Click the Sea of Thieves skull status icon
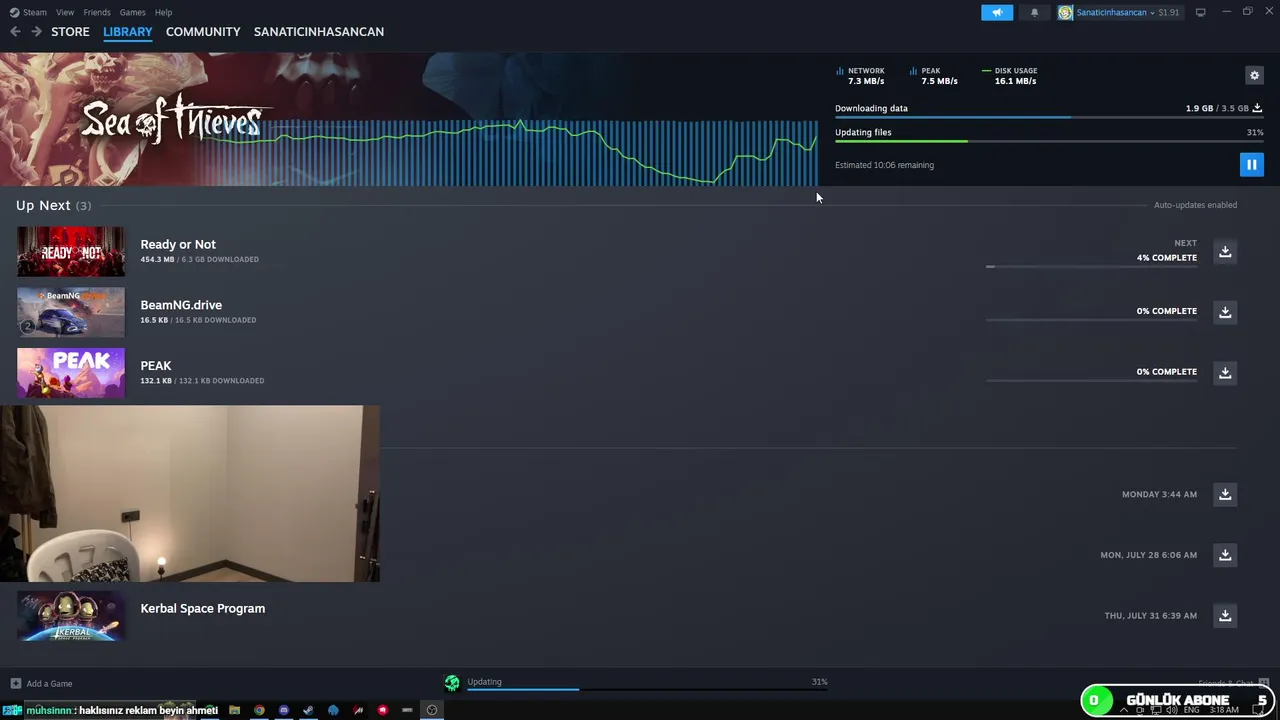 coord(452,683)
